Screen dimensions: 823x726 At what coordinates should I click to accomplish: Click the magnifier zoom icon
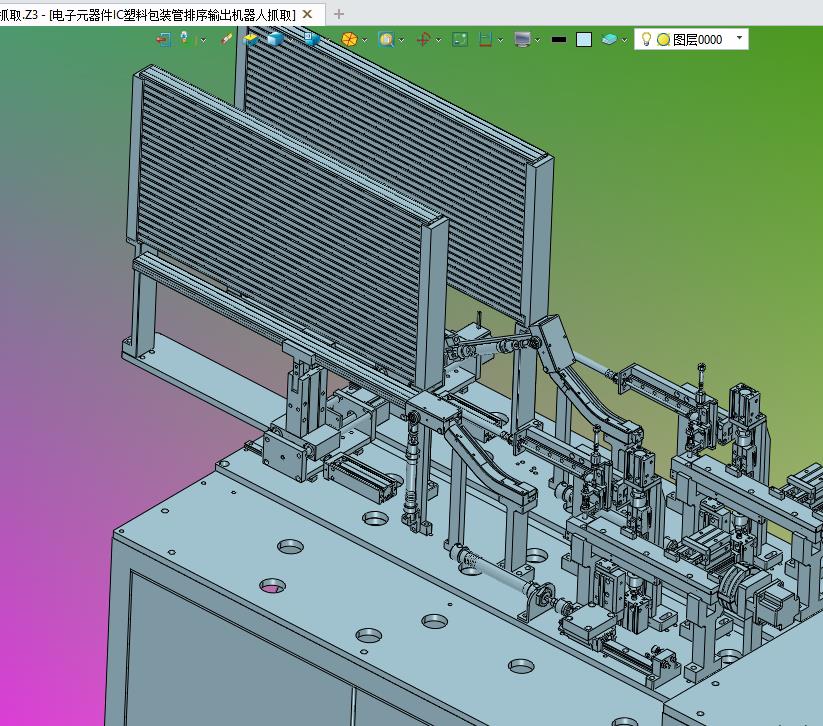[x=386, y=39]
